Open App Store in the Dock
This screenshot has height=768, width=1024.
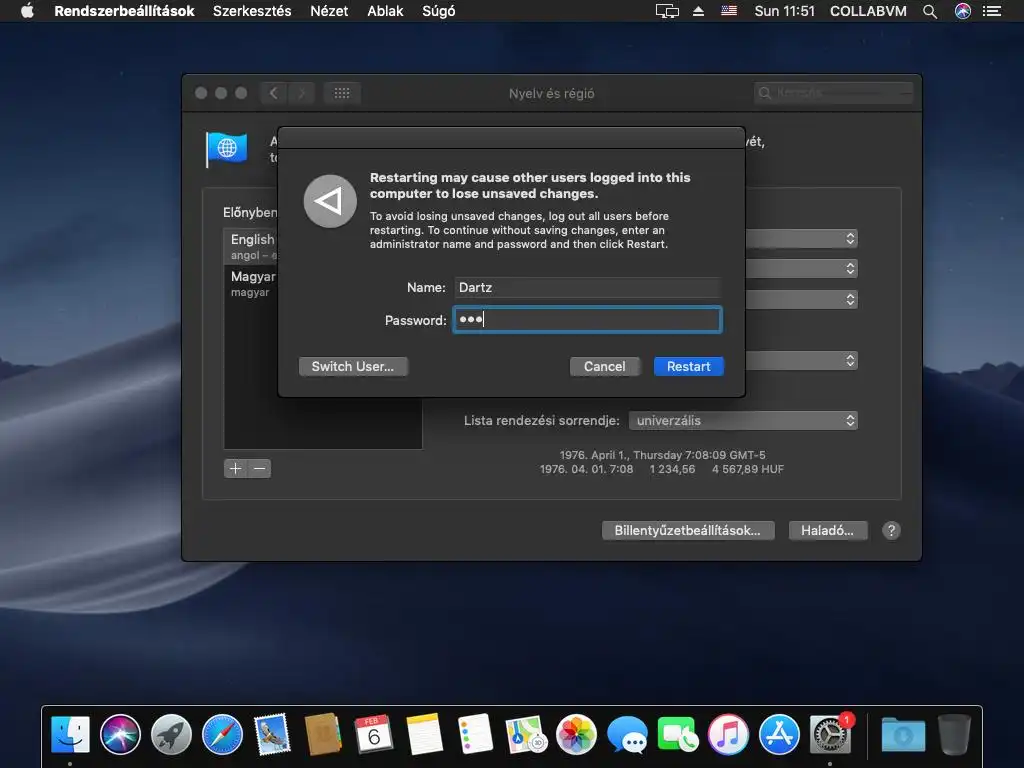coord(779,734)
